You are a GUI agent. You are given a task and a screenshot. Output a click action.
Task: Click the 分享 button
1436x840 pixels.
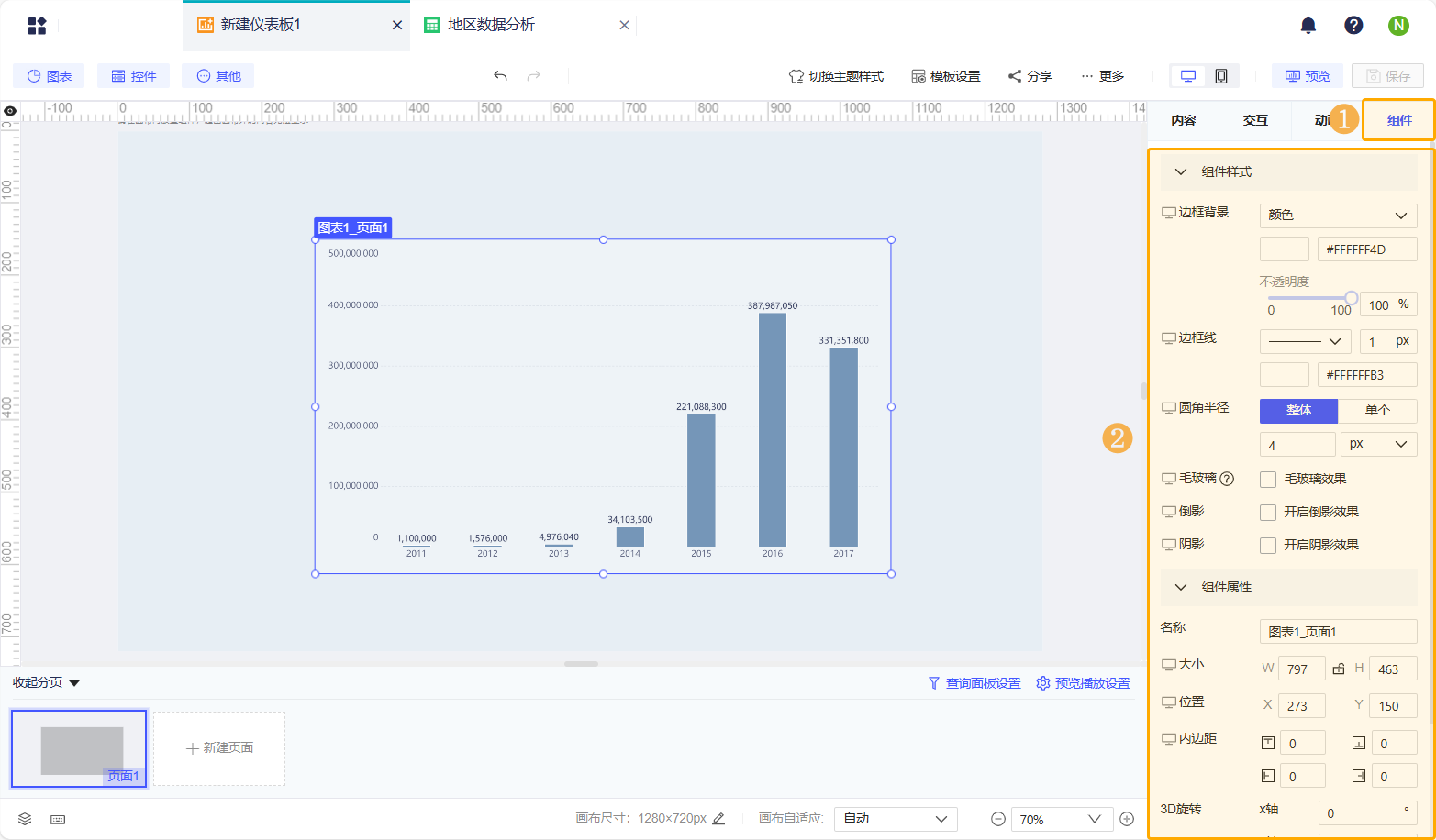1030,76
